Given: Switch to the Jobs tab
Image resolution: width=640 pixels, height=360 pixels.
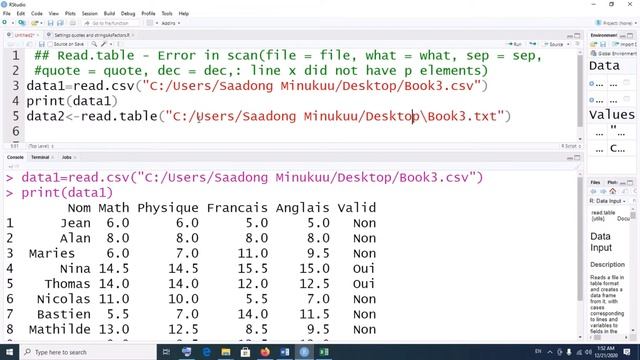Looking at the screenshot, I should [x=67, y=158].
